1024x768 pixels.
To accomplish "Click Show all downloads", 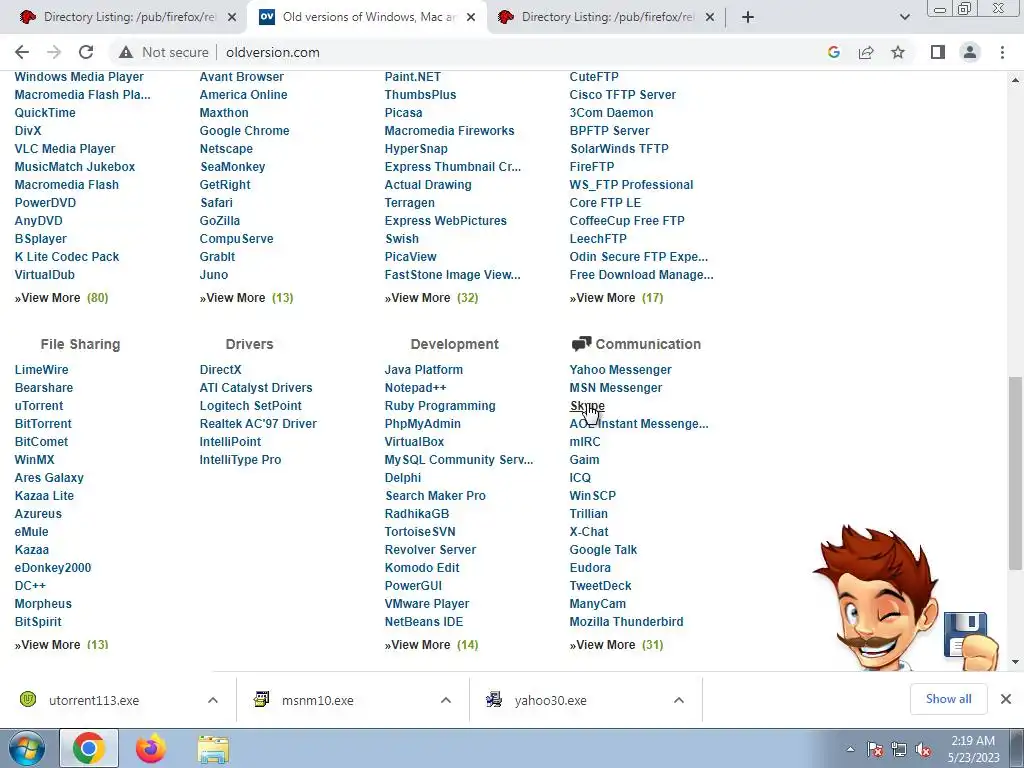I will click(948, 699).
